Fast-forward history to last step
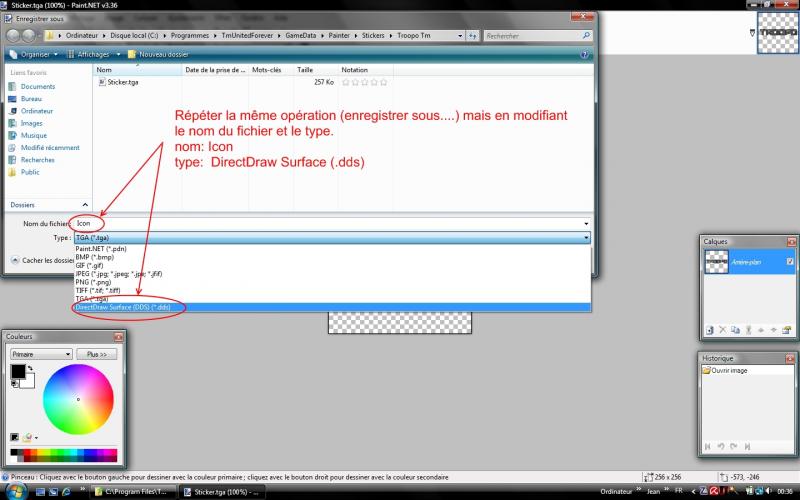Screen dimensions: 800x500 coord(747,446)
